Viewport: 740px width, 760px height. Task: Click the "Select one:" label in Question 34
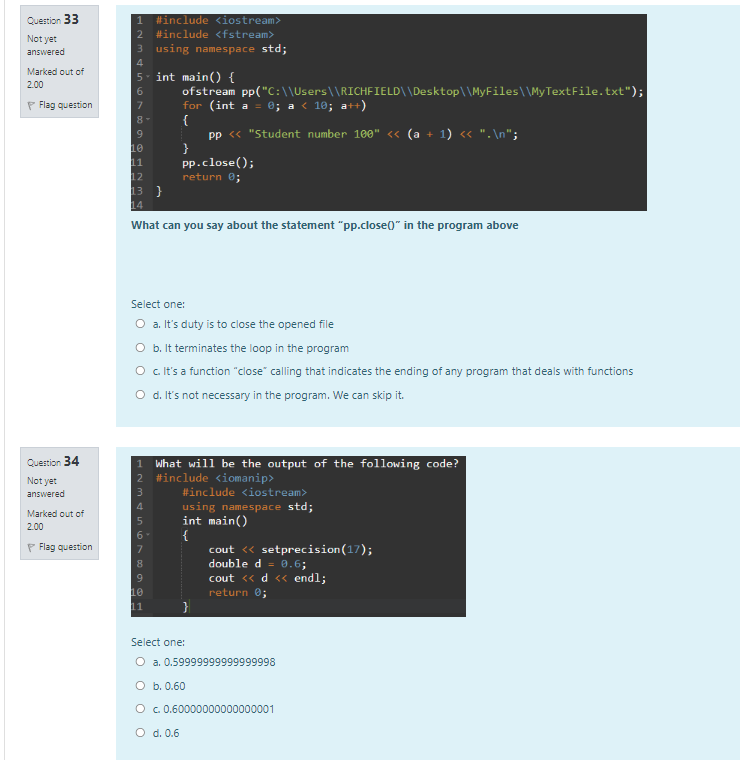pyautogui.click(x=158, y=642)
